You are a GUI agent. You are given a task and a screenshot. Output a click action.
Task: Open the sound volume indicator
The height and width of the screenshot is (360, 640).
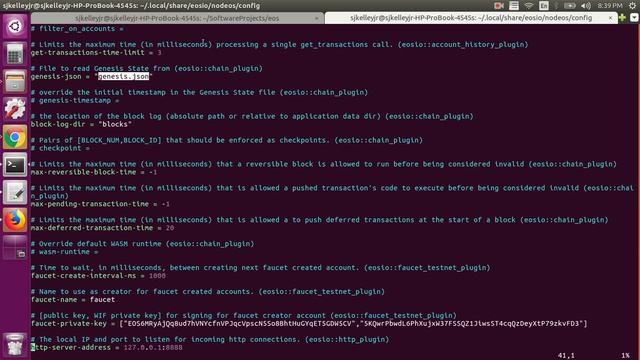coord(586,5)
